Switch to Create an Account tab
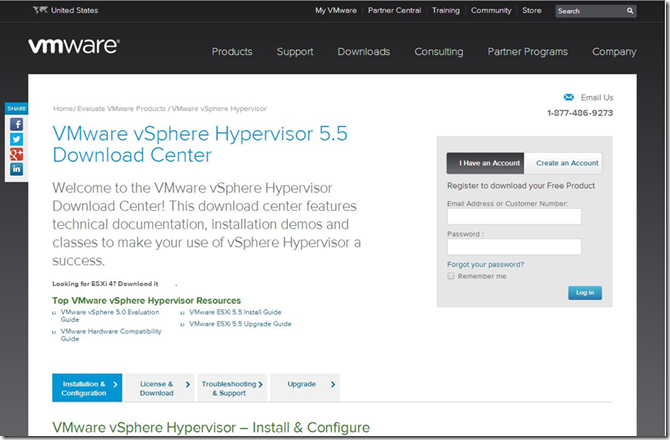 (x=564, y=163)
